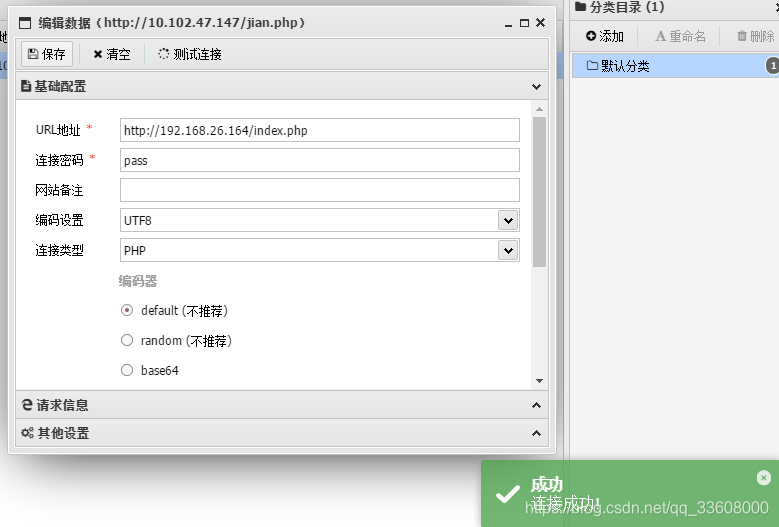
Task: Click the scrollbar up arrow in the form
Action: click(540, 109)
